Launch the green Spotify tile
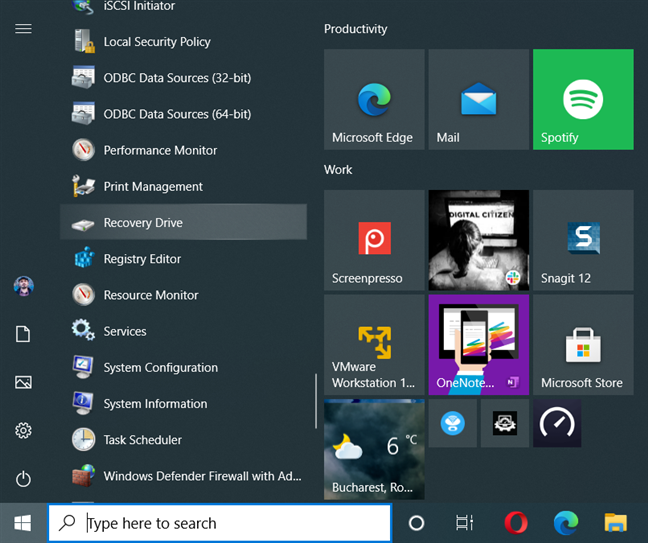 point(583,99)
